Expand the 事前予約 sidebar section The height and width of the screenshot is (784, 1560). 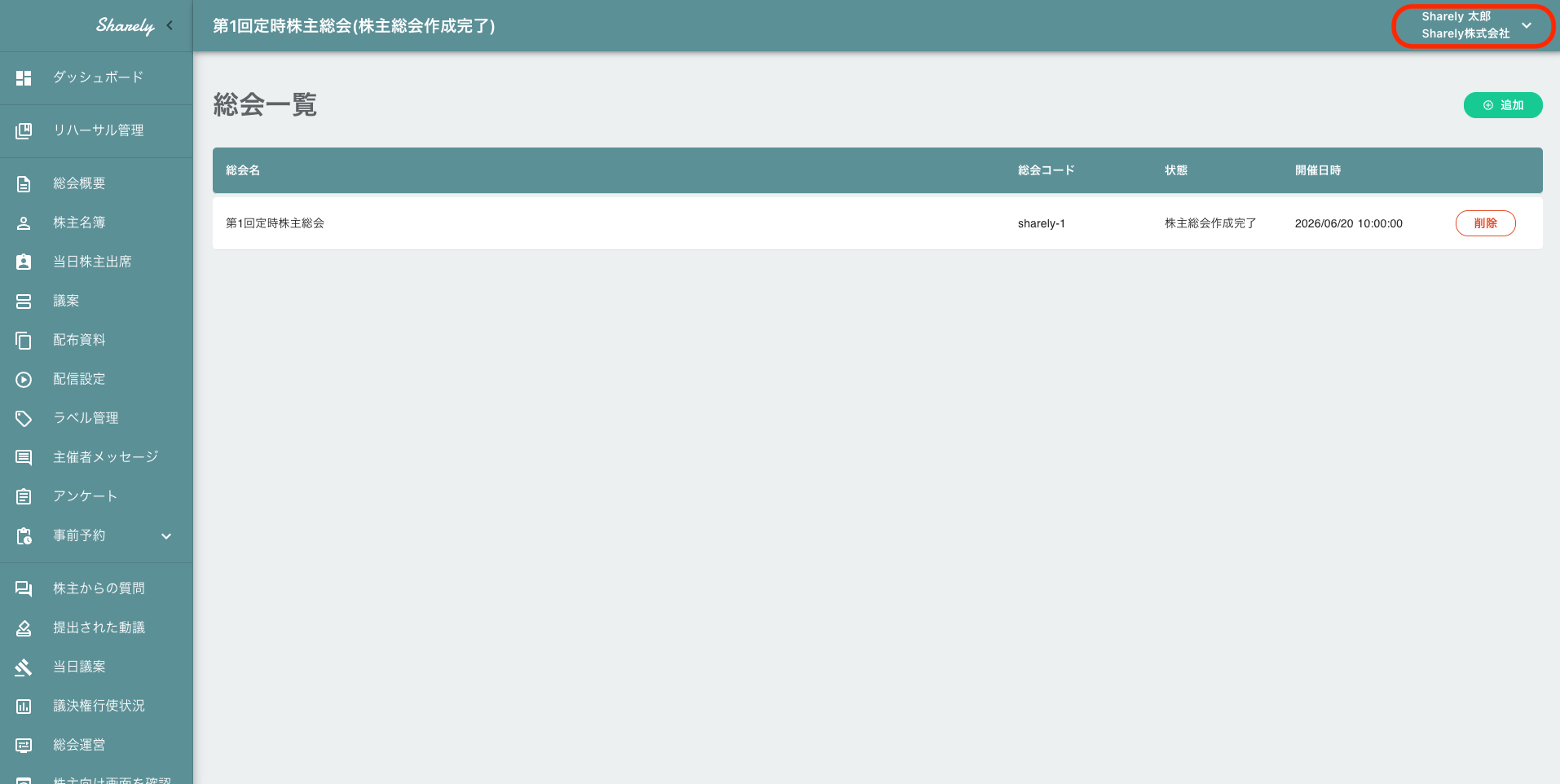166,535
